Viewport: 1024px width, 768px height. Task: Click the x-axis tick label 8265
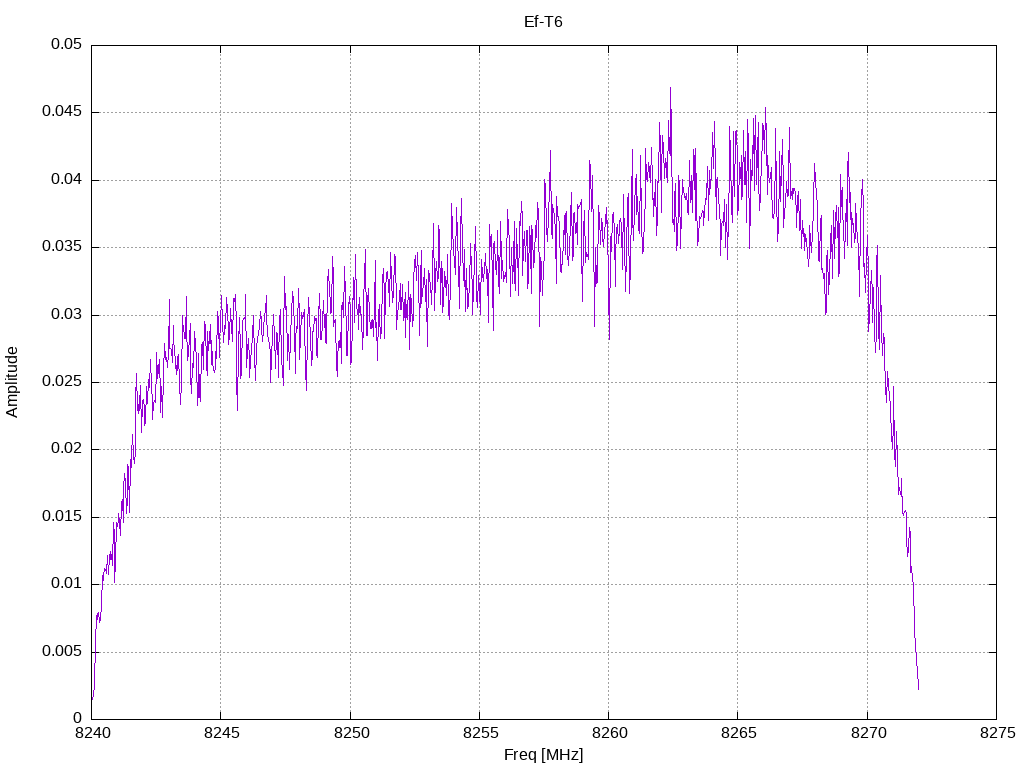pyautogui.click(x=739, y=733)
